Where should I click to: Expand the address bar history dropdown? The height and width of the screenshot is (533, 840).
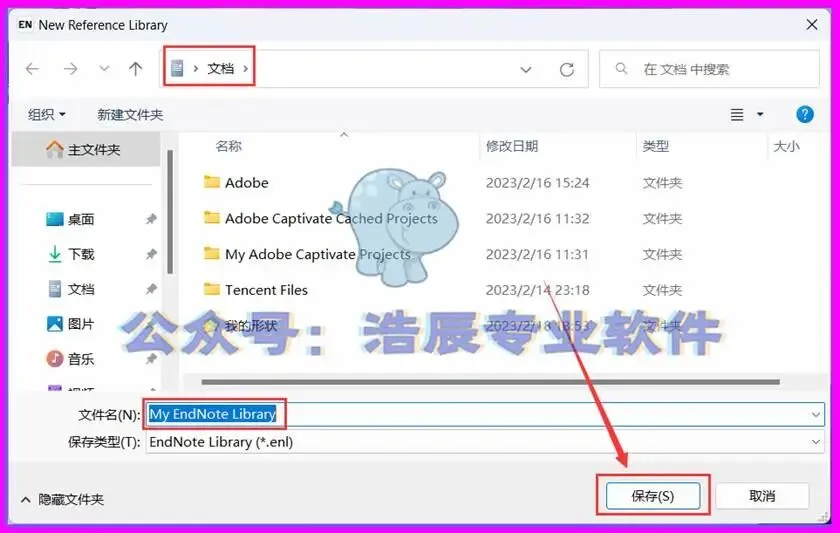coord(526,69)
